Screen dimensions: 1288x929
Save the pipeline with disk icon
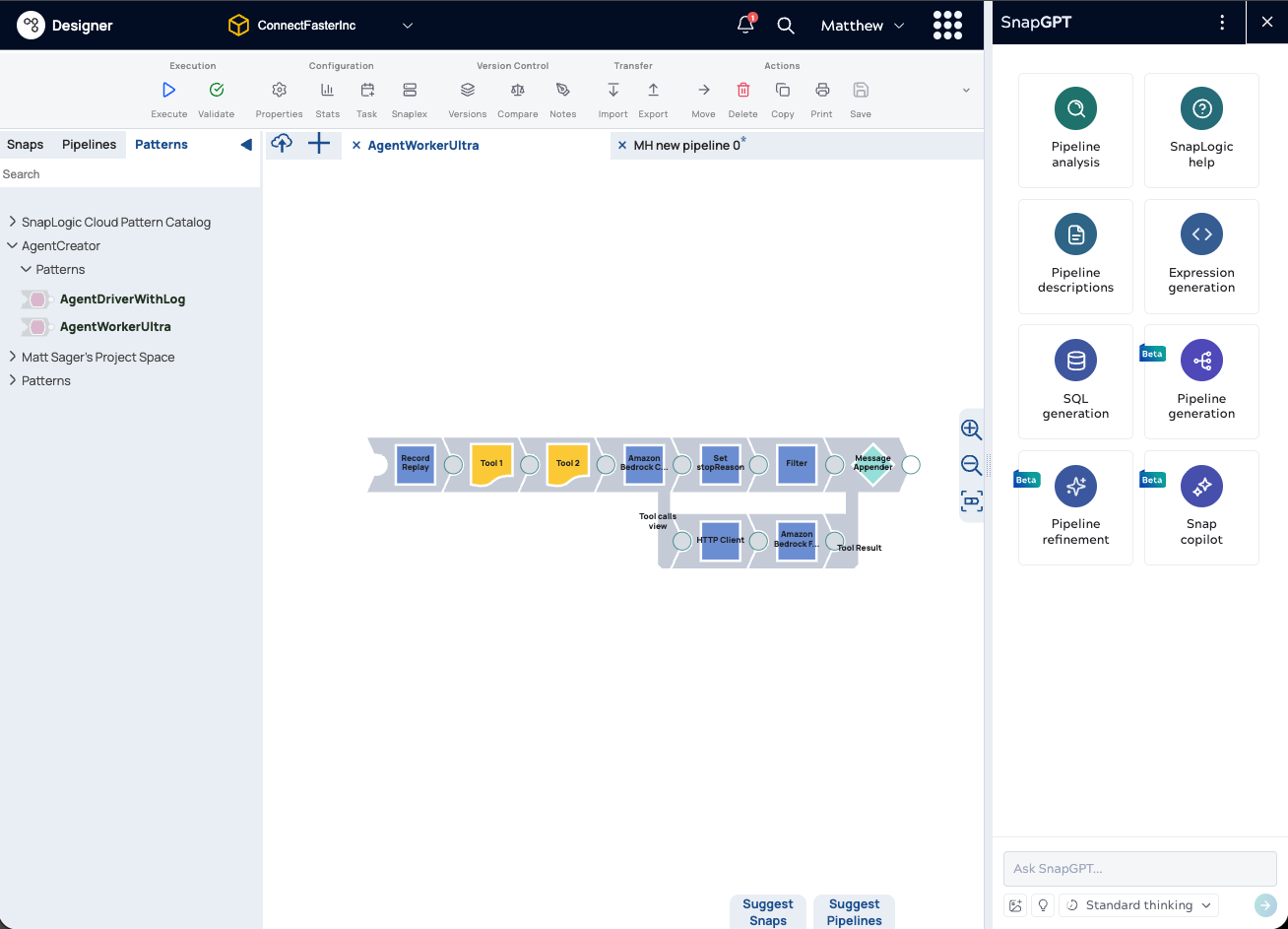pyautogui.click(x=861, y=90)
